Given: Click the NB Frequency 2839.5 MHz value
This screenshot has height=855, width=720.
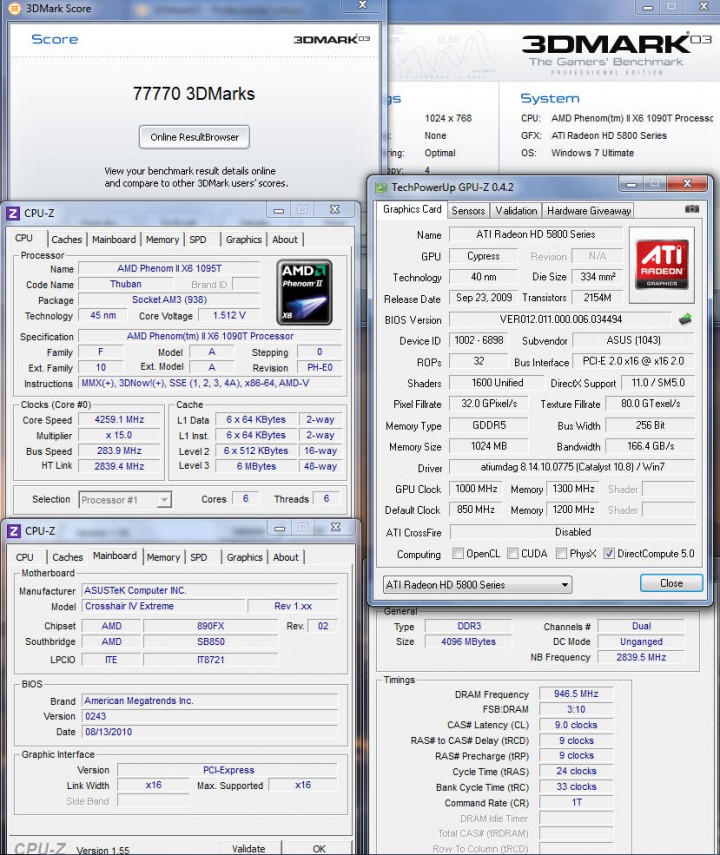Looking at the screenshot, I should pyautogui.click(x=641, y=658).
